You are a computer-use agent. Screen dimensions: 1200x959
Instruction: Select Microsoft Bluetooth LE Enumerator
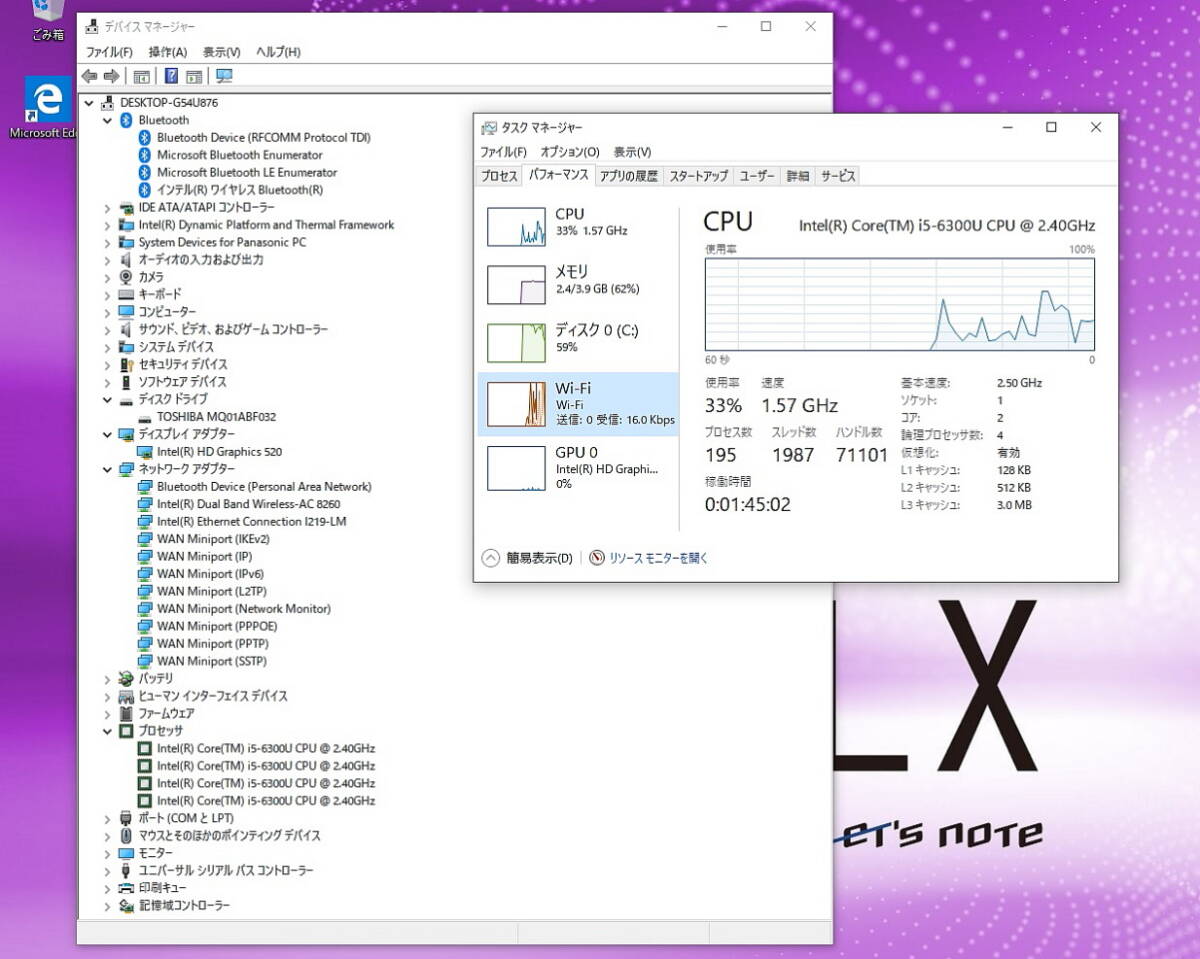tap(247, 172)
